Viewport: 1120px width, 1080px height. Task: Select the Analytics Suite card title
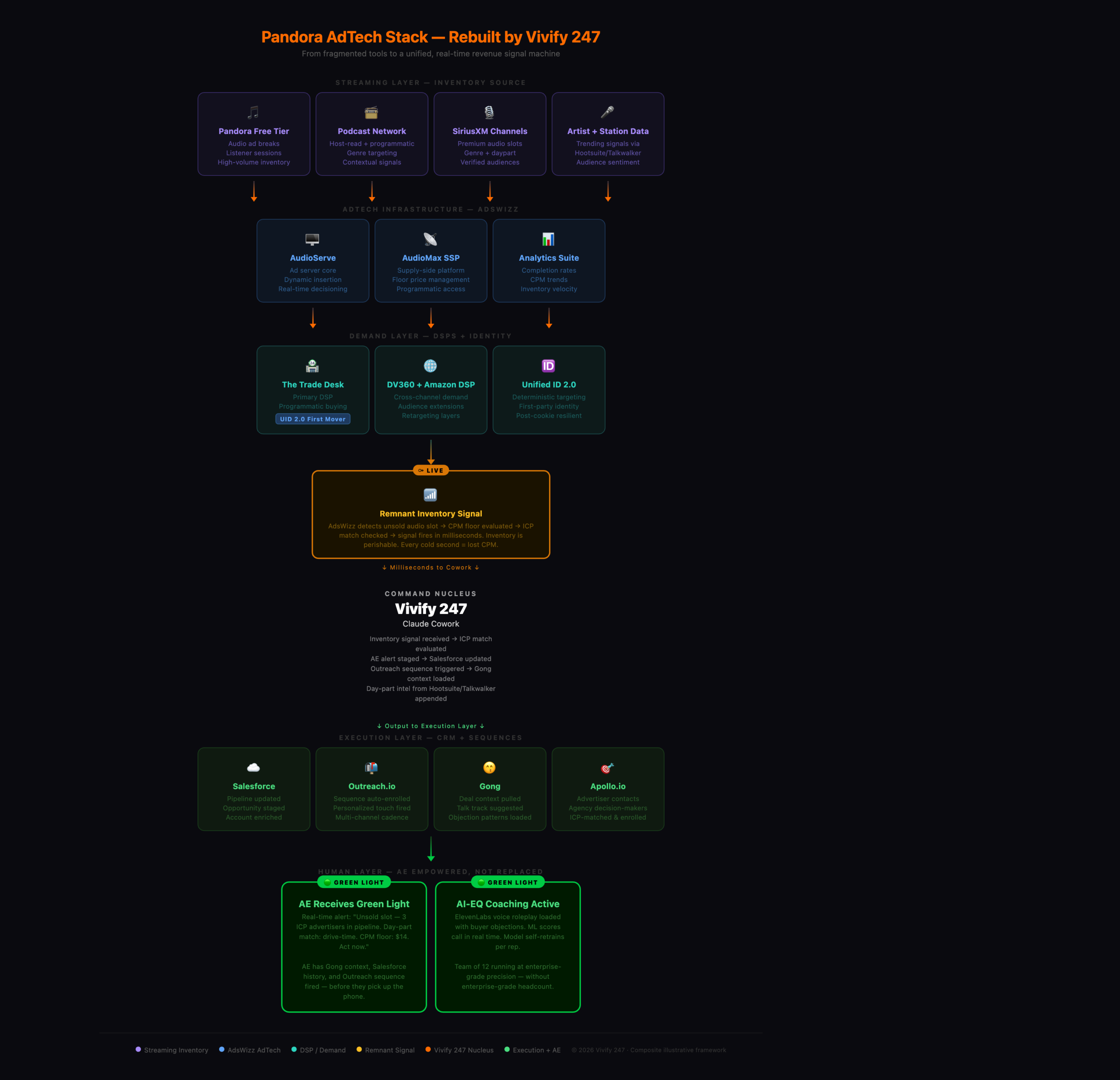[x=549, y=258]
